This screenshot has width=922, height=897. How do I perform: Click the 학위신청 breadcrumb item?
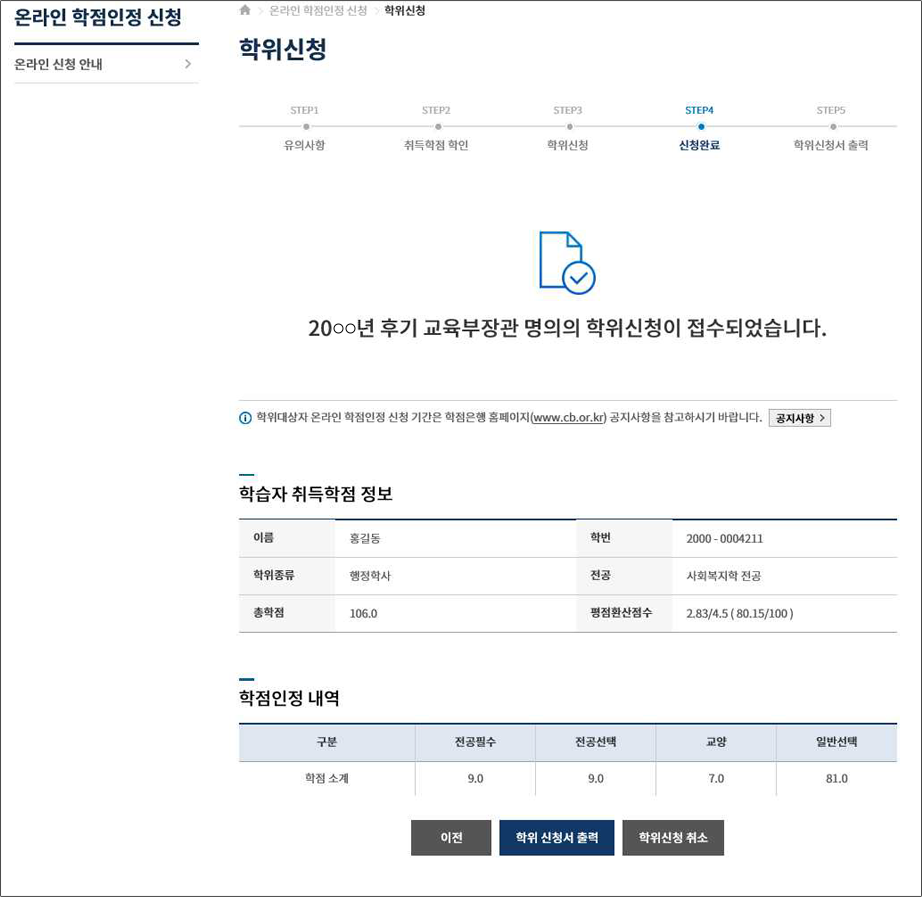tap(405, 11)
